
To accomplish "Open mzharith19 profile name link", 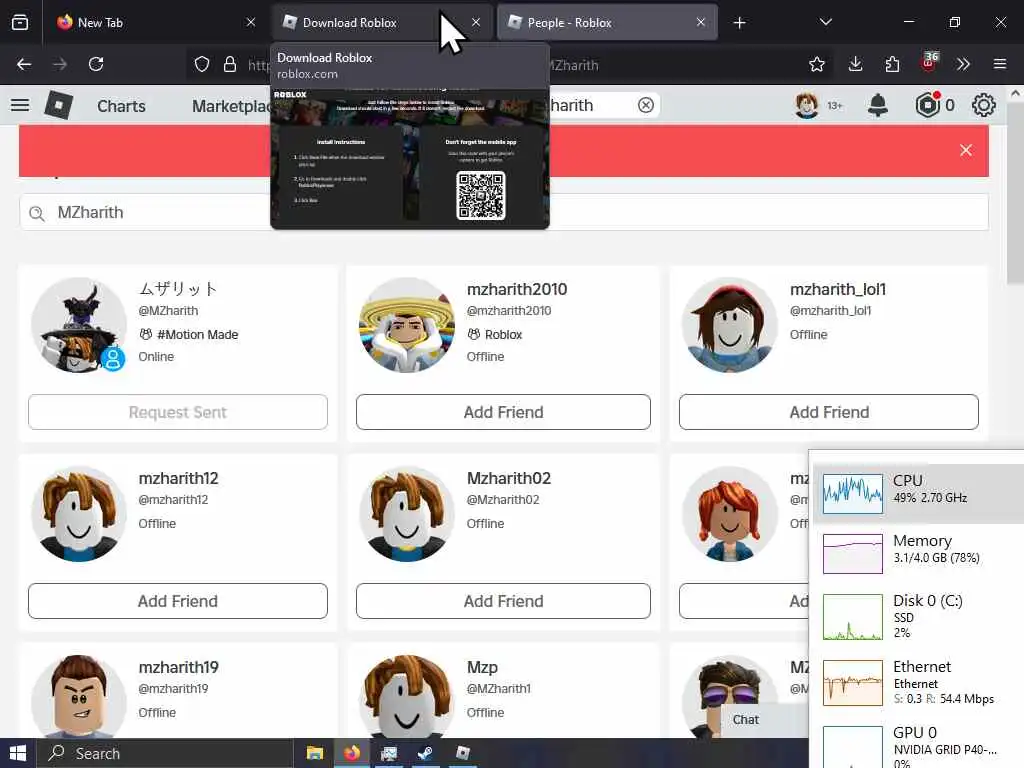I will 178,667.
